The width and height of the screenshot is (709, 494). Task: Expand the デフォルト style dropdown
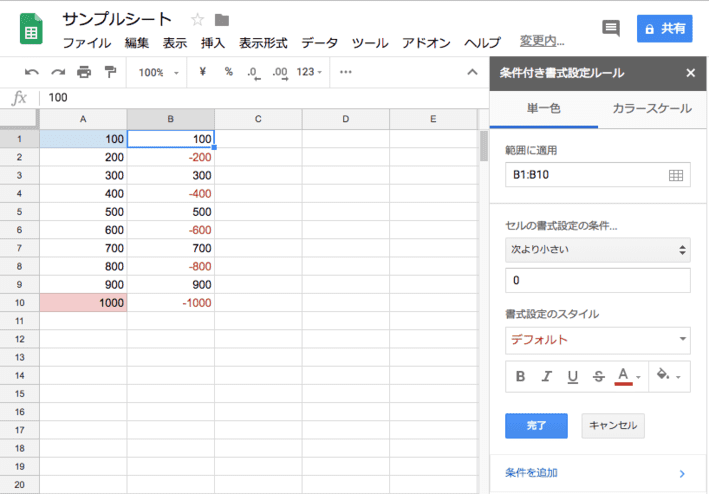tap(598, 339)
